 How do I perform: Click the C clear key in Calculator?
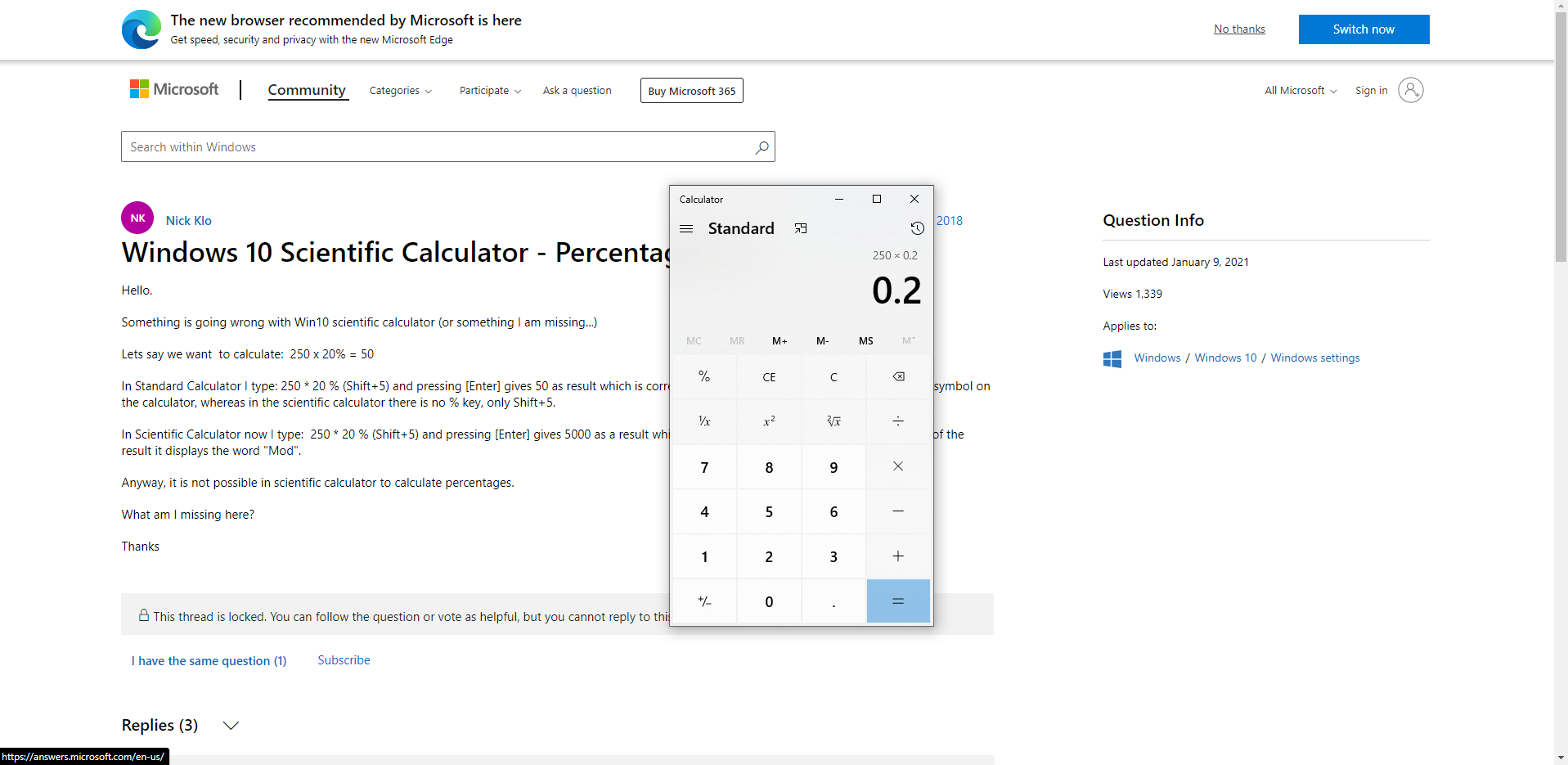click(x=833, y=376)
